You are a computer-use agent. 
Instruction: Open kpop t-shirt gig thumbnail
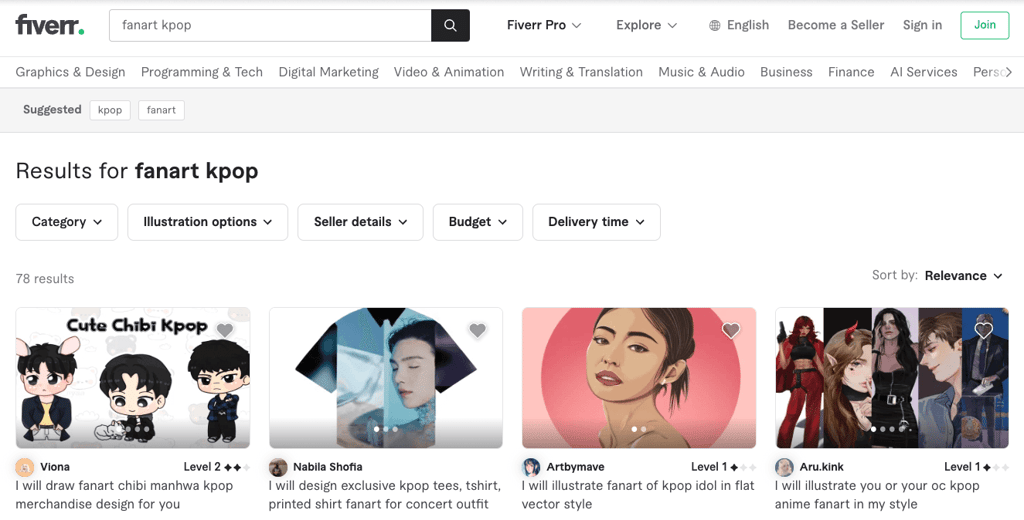[386, 378]
